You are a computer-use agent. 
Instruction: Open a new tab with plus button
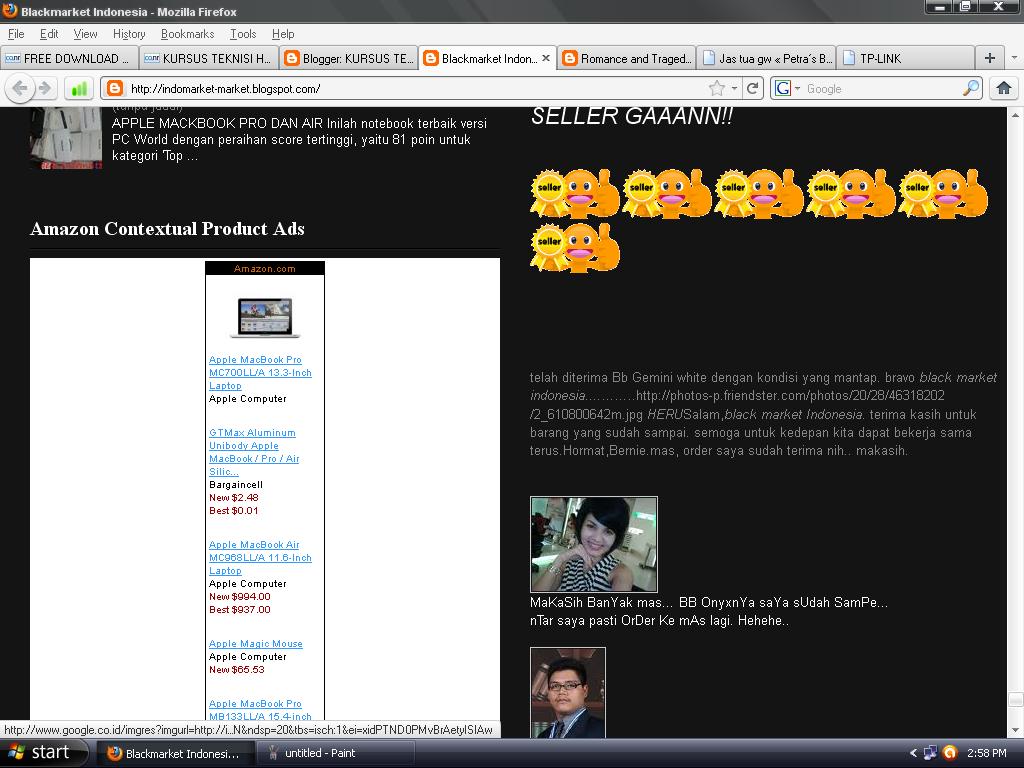point(989,58)
